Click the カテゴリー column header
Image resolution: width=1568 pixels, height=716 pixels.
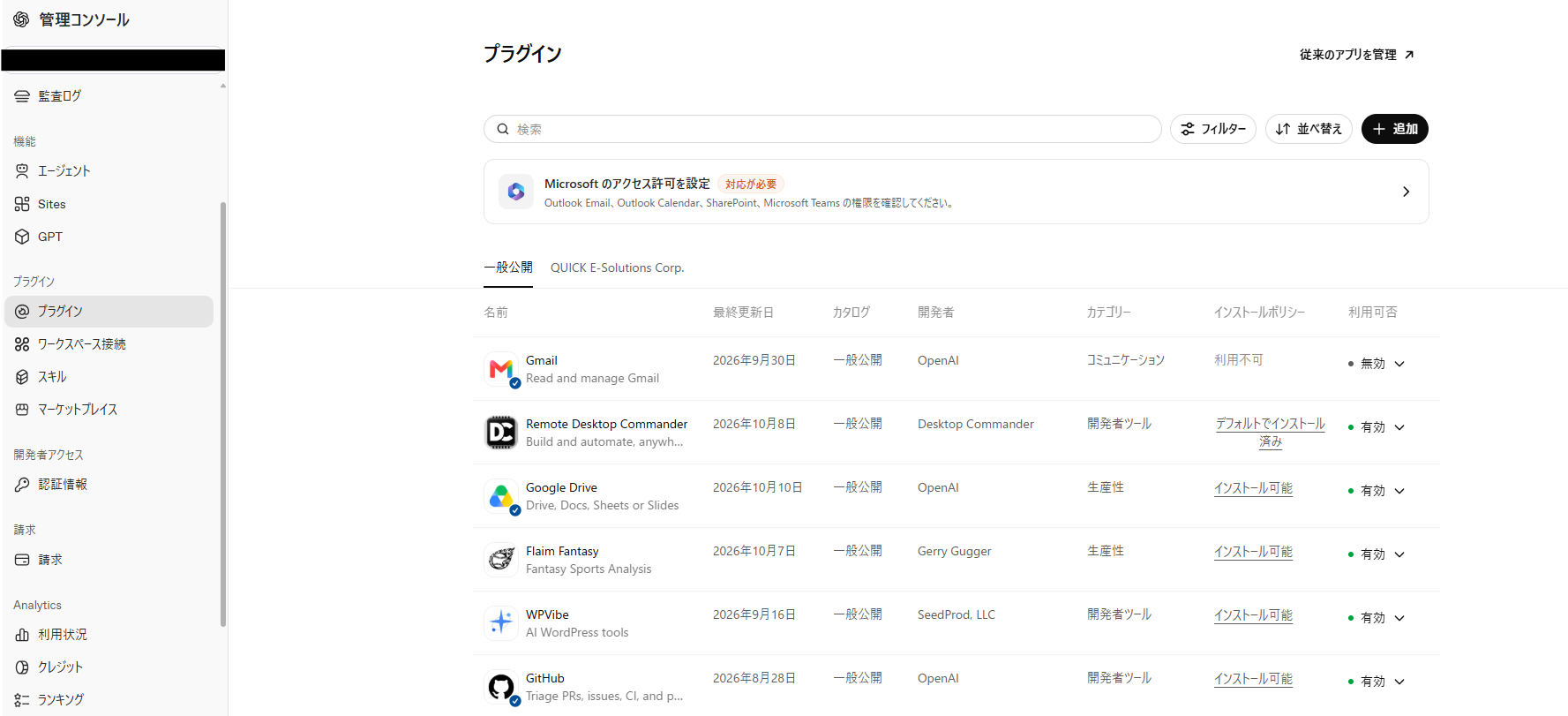pyautogui.click(x=1109, y=313)
